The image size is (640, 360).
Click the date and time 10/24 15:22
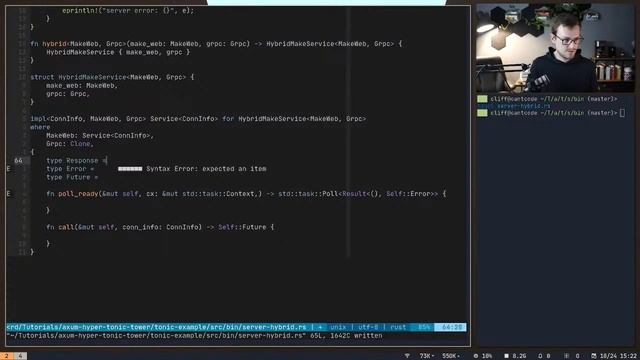coord(614,356)
